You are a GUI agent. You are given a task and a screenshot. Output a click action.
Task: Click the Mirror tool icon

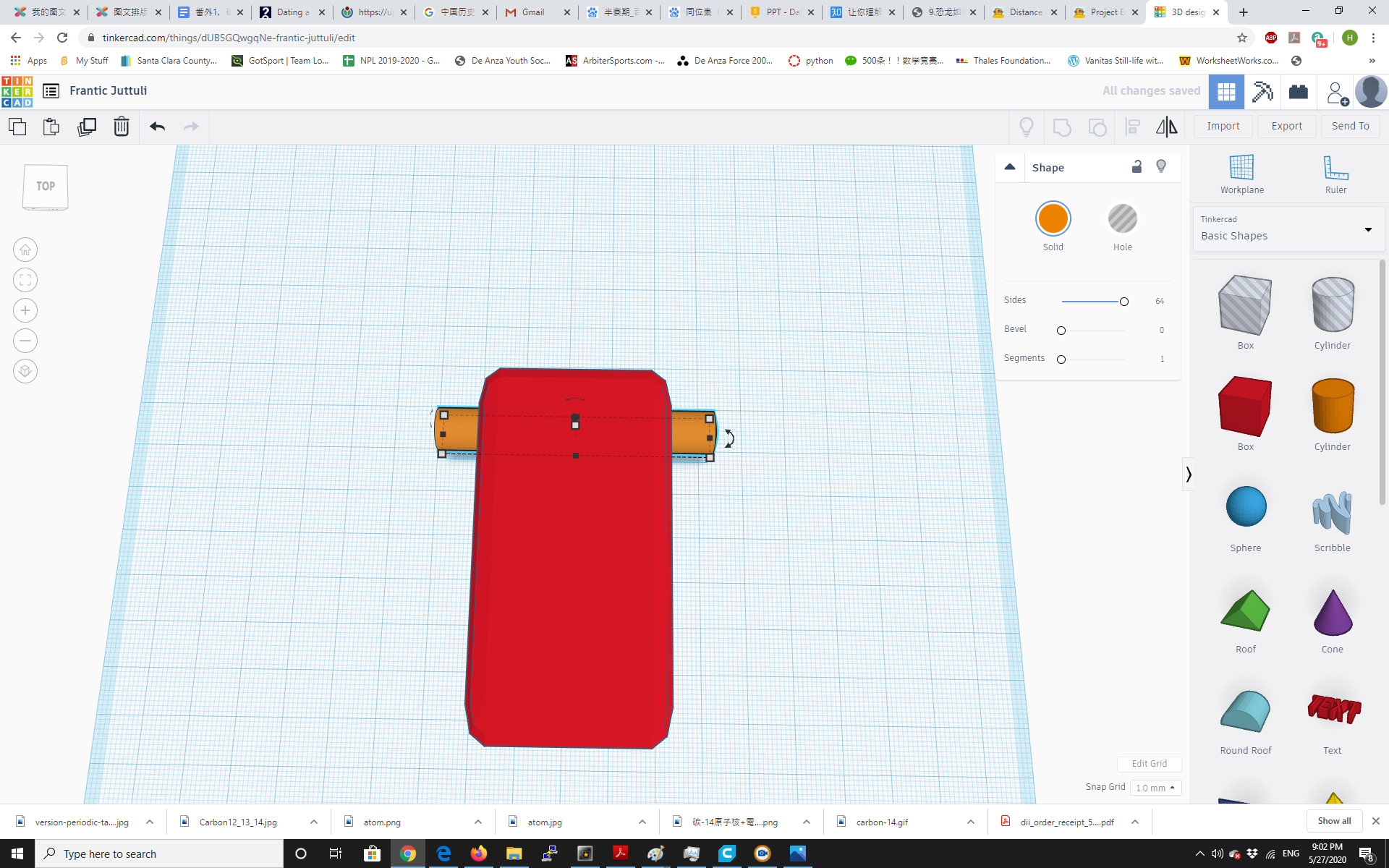pos(1166,127)
